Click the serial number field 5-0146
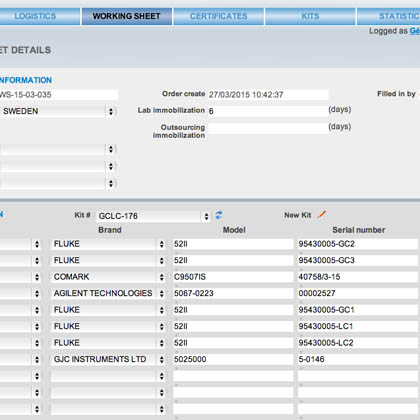The width and height of the screenshot is (420, 420). click(x=358, y=359)
